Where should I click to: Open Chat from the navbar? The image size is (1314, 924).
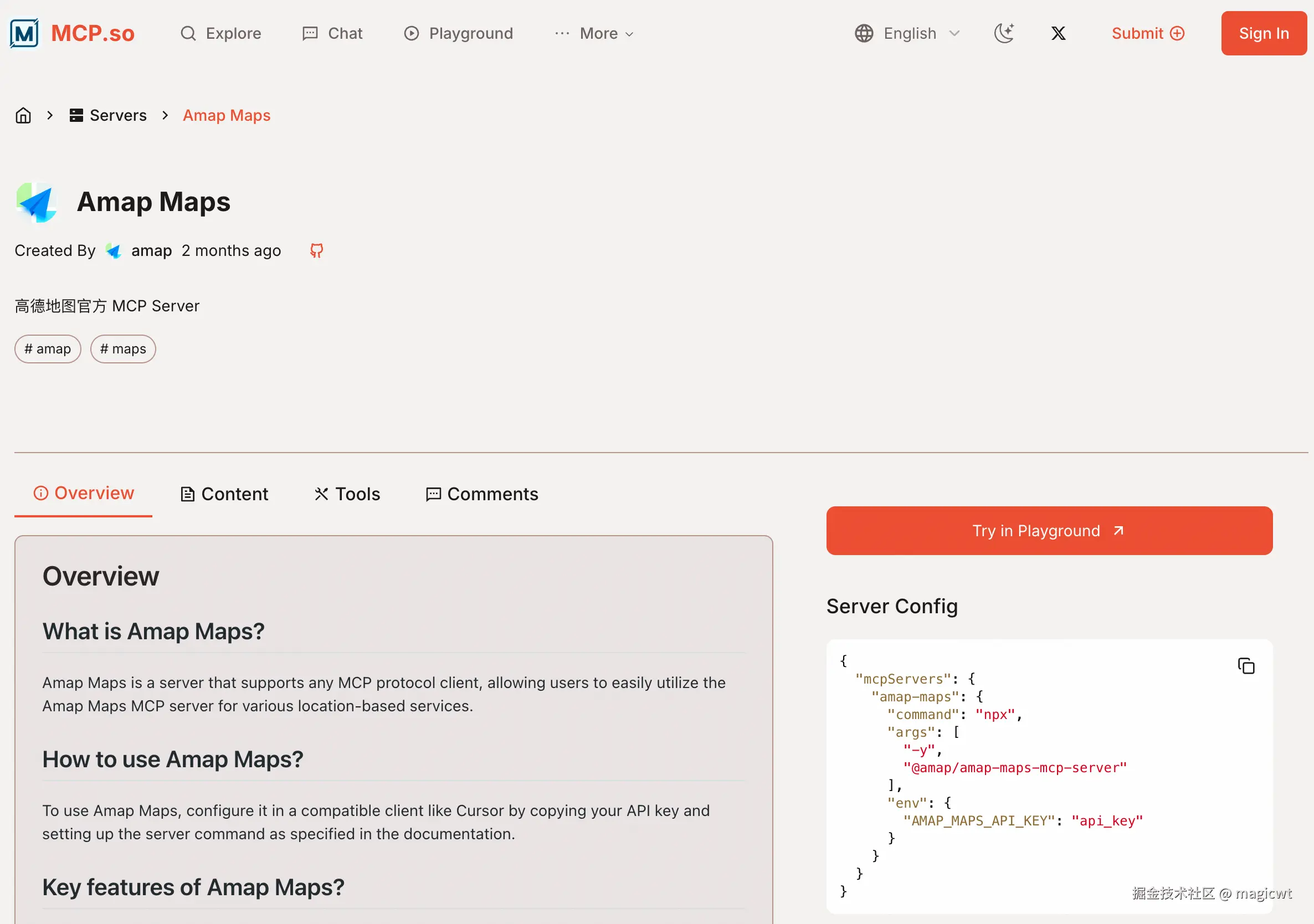[x=332, y=33]
